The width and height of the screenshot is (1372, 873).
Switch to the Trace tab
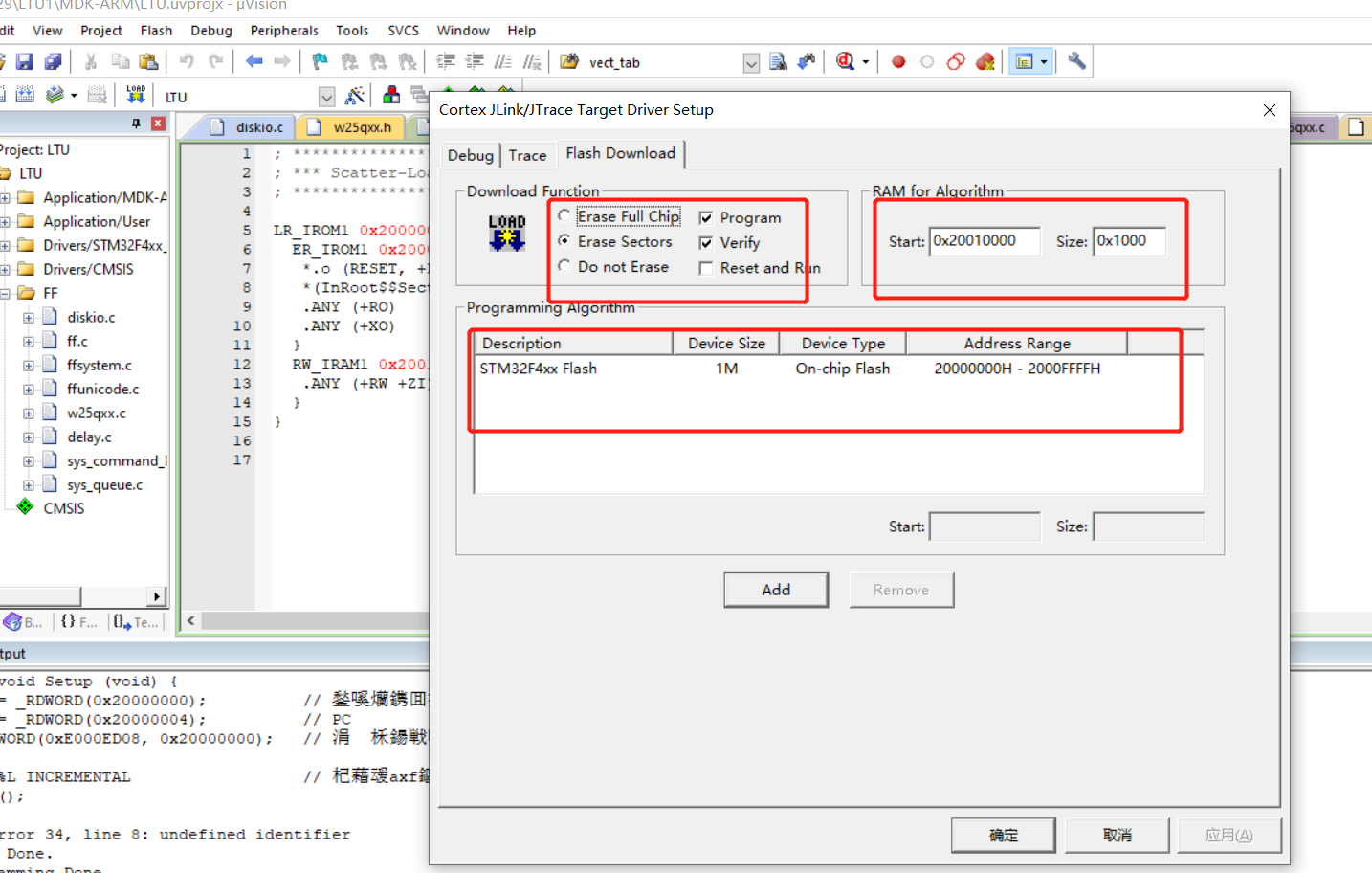[527, 155]
